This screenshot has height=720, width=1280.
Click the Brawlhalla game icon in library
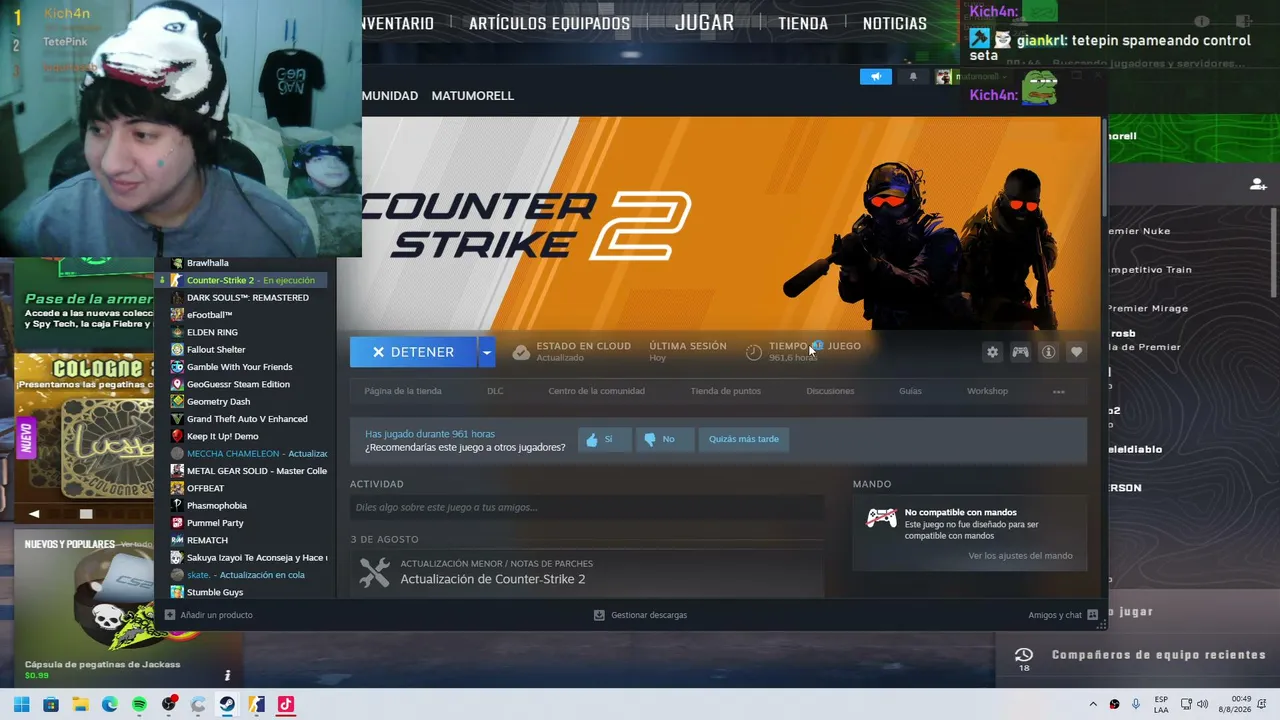(x=177, y=263)
